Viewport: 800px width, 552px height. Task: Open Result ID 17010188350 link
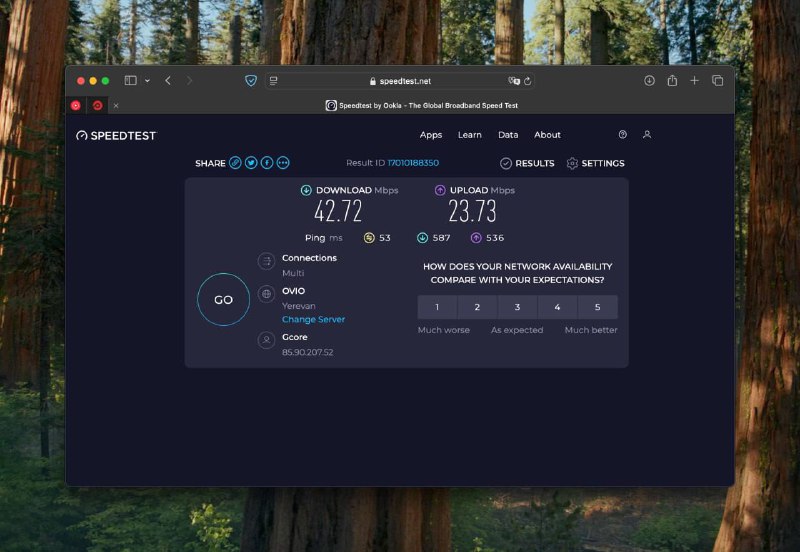click(x=413, y=163)
